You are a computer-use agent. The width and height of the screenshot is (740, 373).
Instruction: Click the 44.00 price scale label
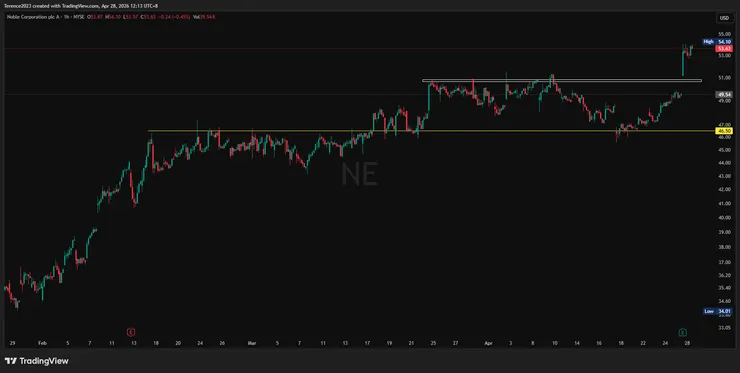[724, 163]
